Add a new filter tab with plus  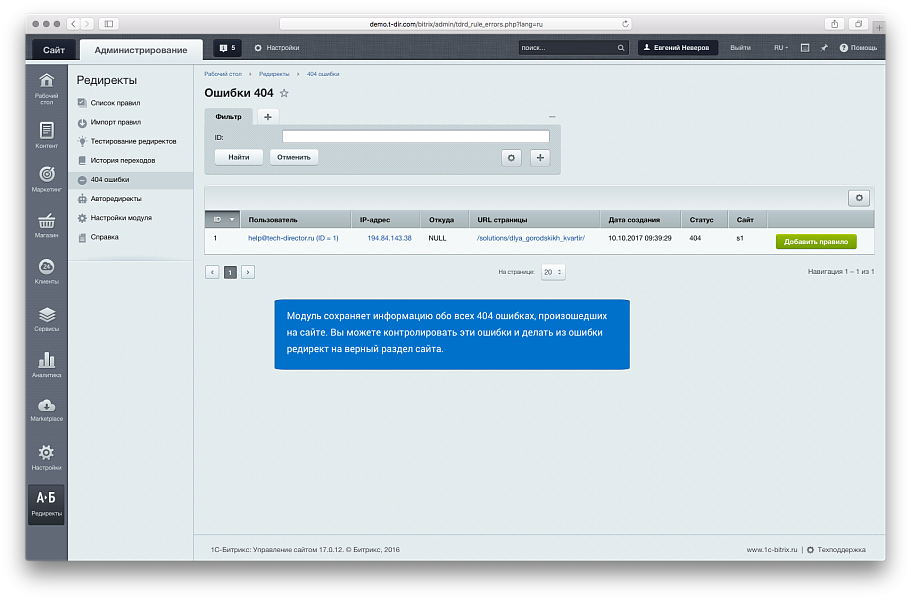click(267, 117)
